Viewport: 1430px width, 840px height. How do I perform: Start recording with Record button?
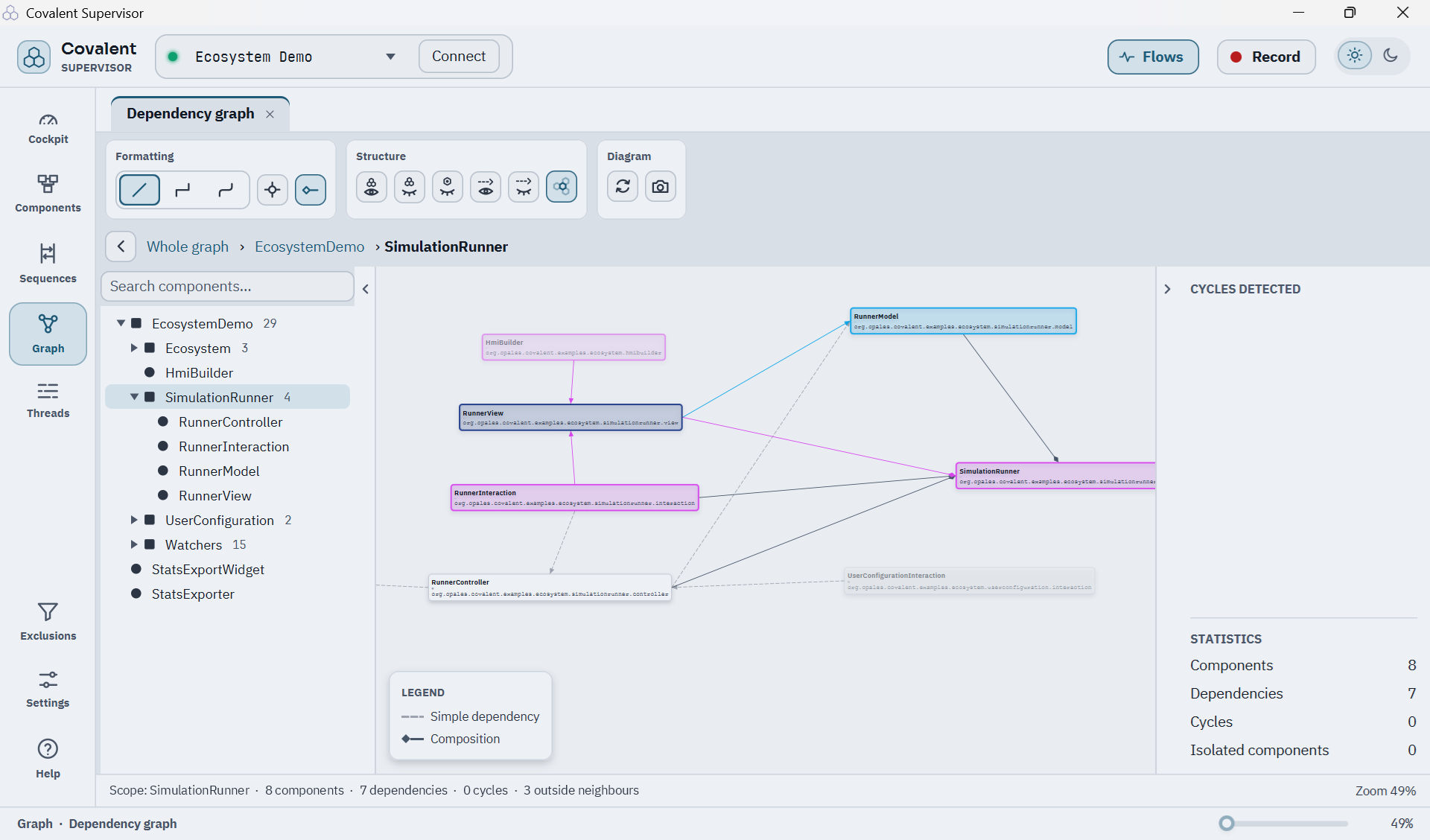tap(1266, 57)
